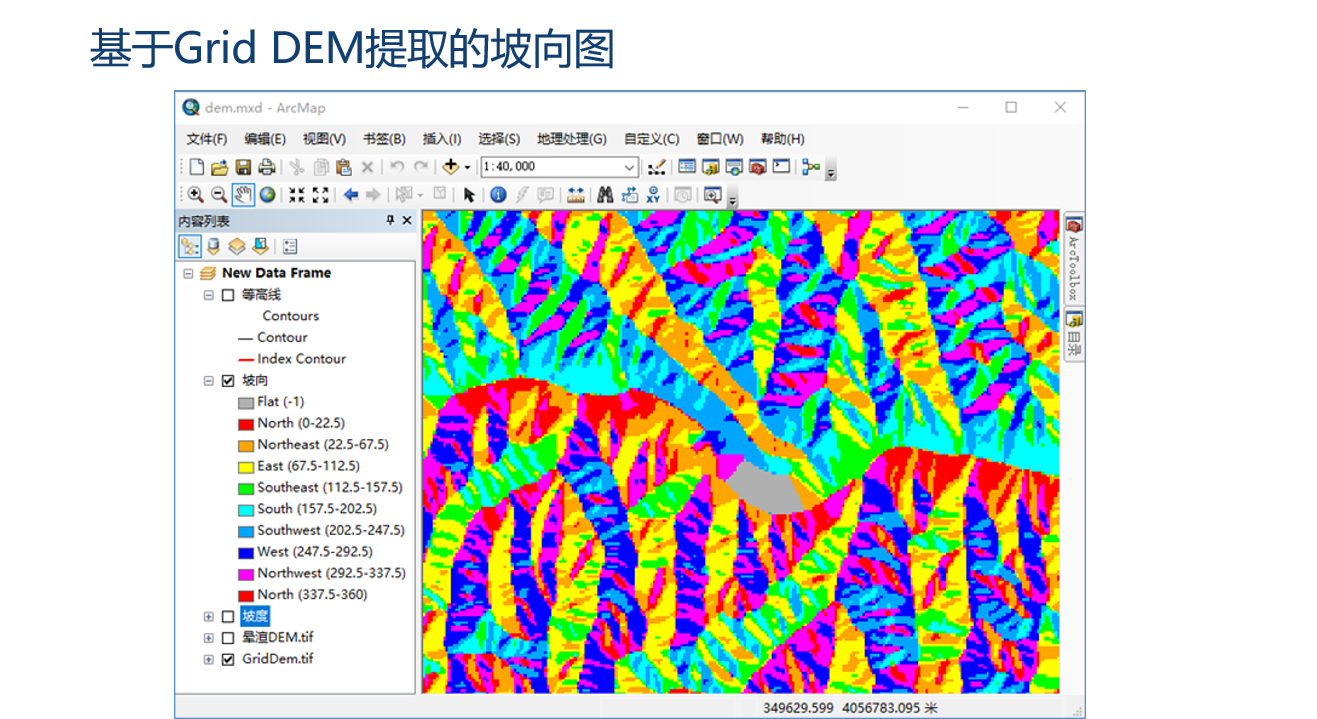Screen dimensions: 1317x719
Task: Close the 内容列表 panel
Action: pyautogui.click(x=407, y=221)
